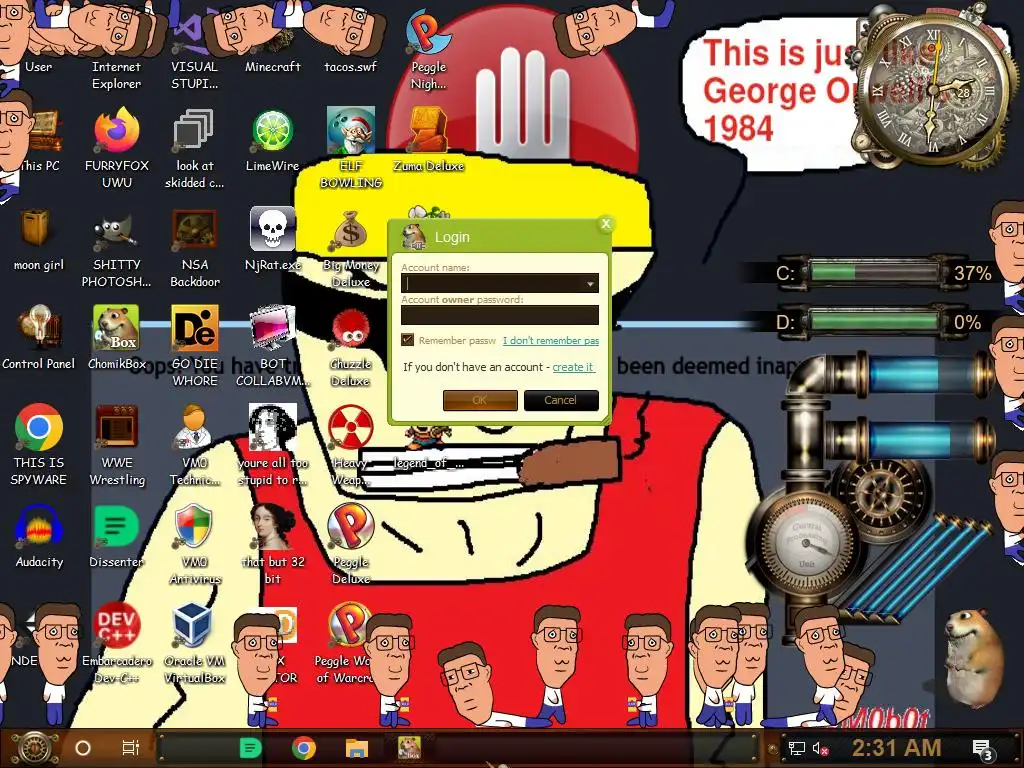Screen dimensions: 1024x768
Task: Open the Dissenter taskbar button
Action: (250, 748)
